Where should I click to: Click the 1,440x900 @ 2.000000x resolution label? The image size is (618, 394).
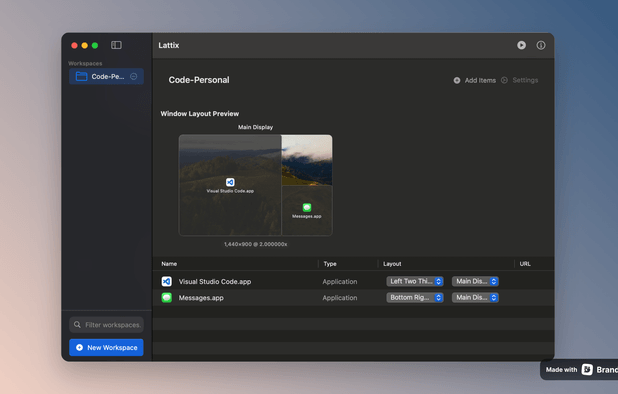(x=255, y=244)
